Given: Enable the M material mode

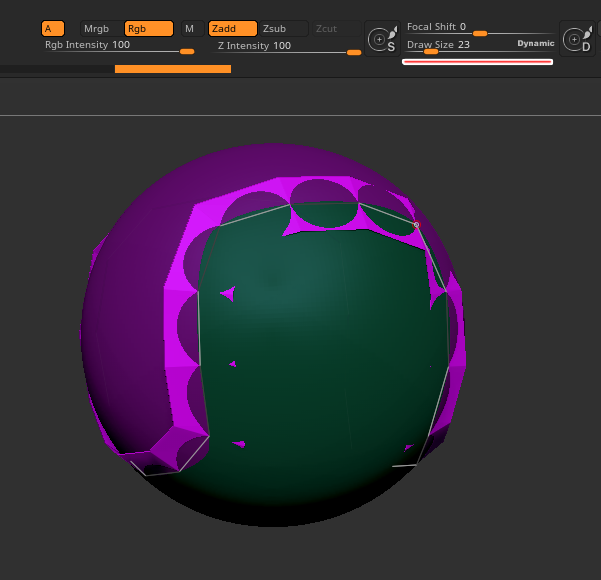Looking at the screenshot, I should [189, 29].
